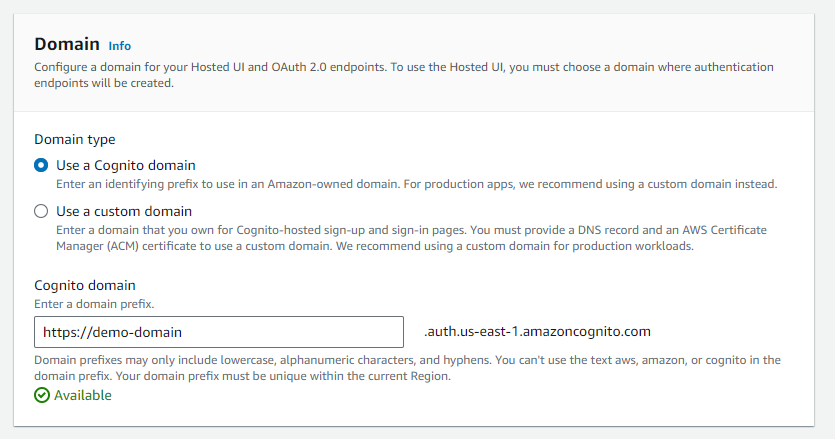Click the 'Use a Cognito domain' label

[x=125, y=165]
